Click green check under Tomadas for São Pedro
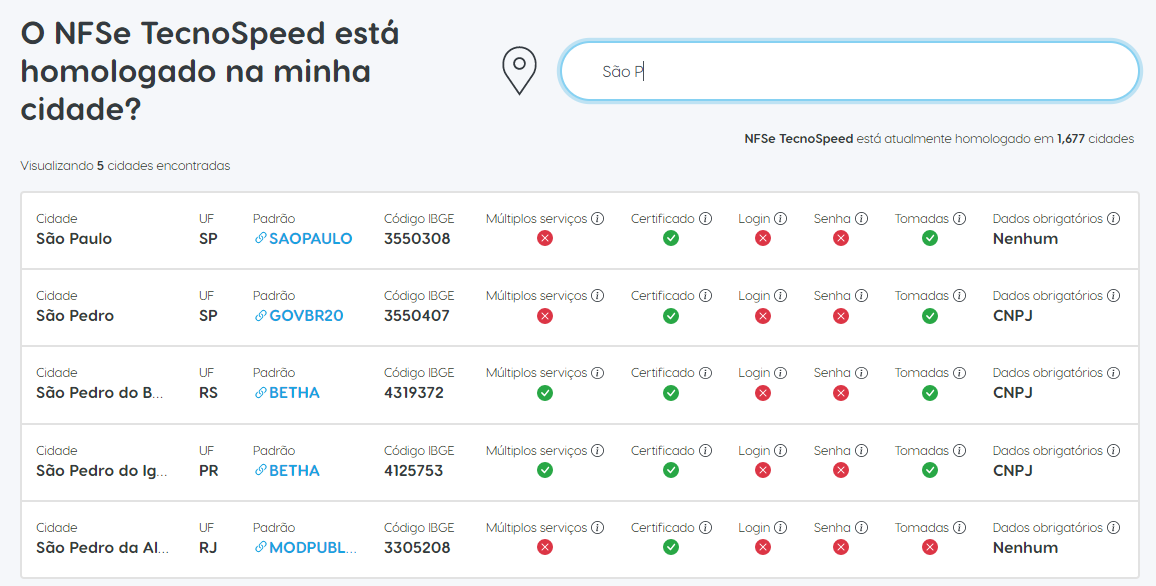 coord(930,315)
